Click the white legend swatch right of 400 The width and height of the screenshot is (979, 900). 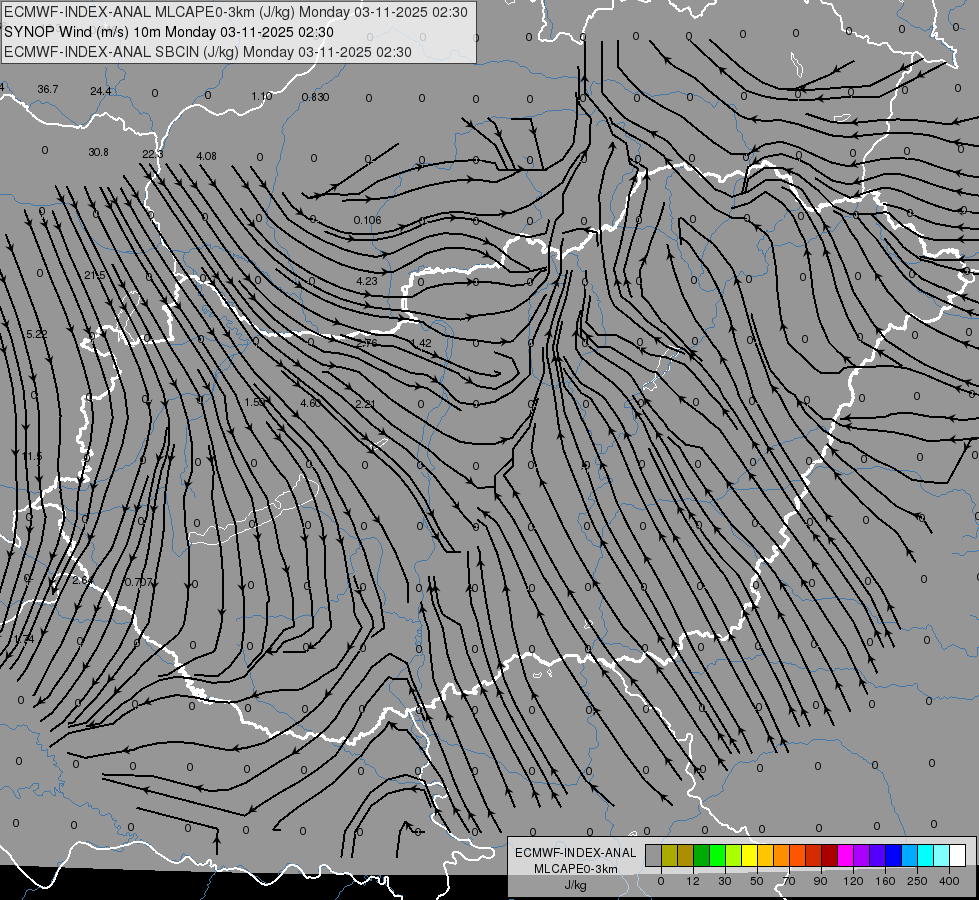[x=957, y=855]
